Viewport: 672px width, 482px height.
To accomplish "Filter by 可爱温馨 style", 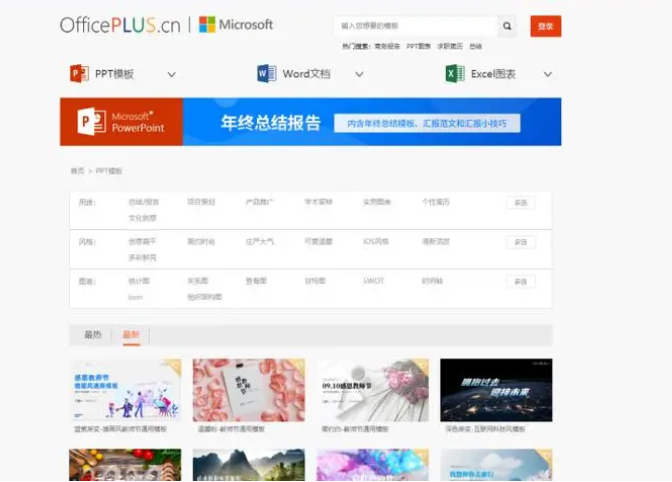I will pyautogui.click(x=318, y=241).
